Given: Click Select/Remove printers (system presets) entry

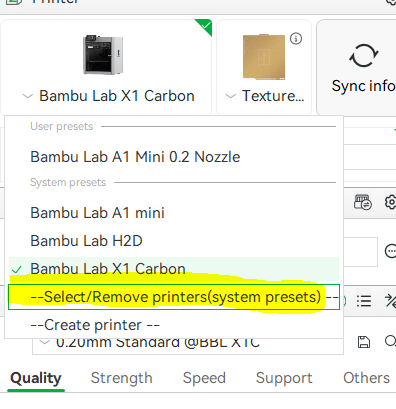Looking at the screenshot, I should coord(174,297).
